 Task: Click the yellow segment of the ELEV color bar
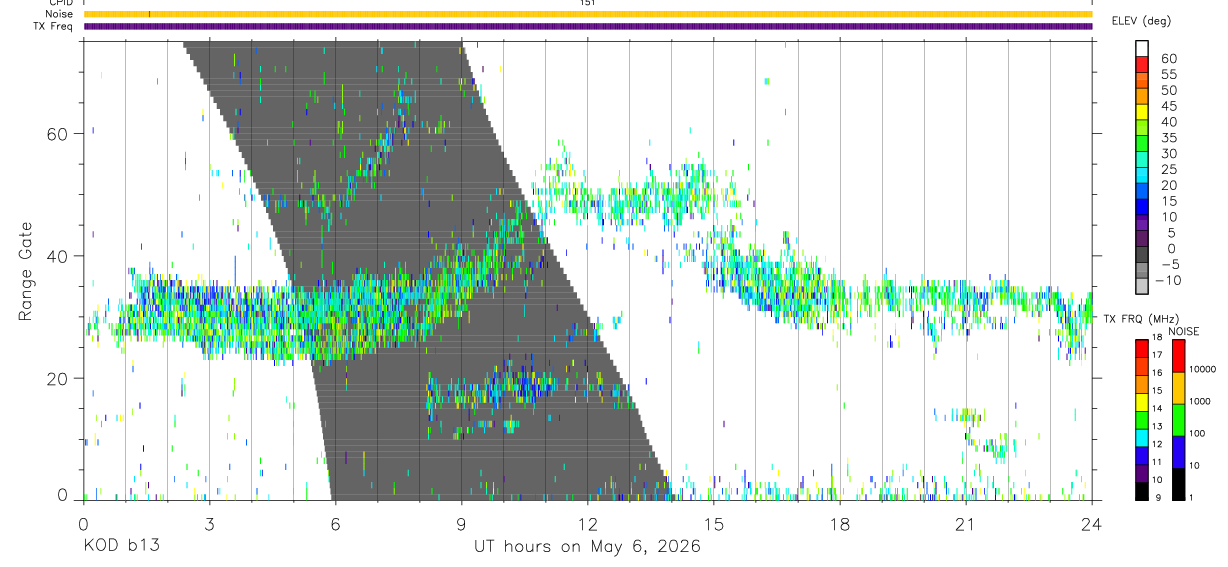1142,111
